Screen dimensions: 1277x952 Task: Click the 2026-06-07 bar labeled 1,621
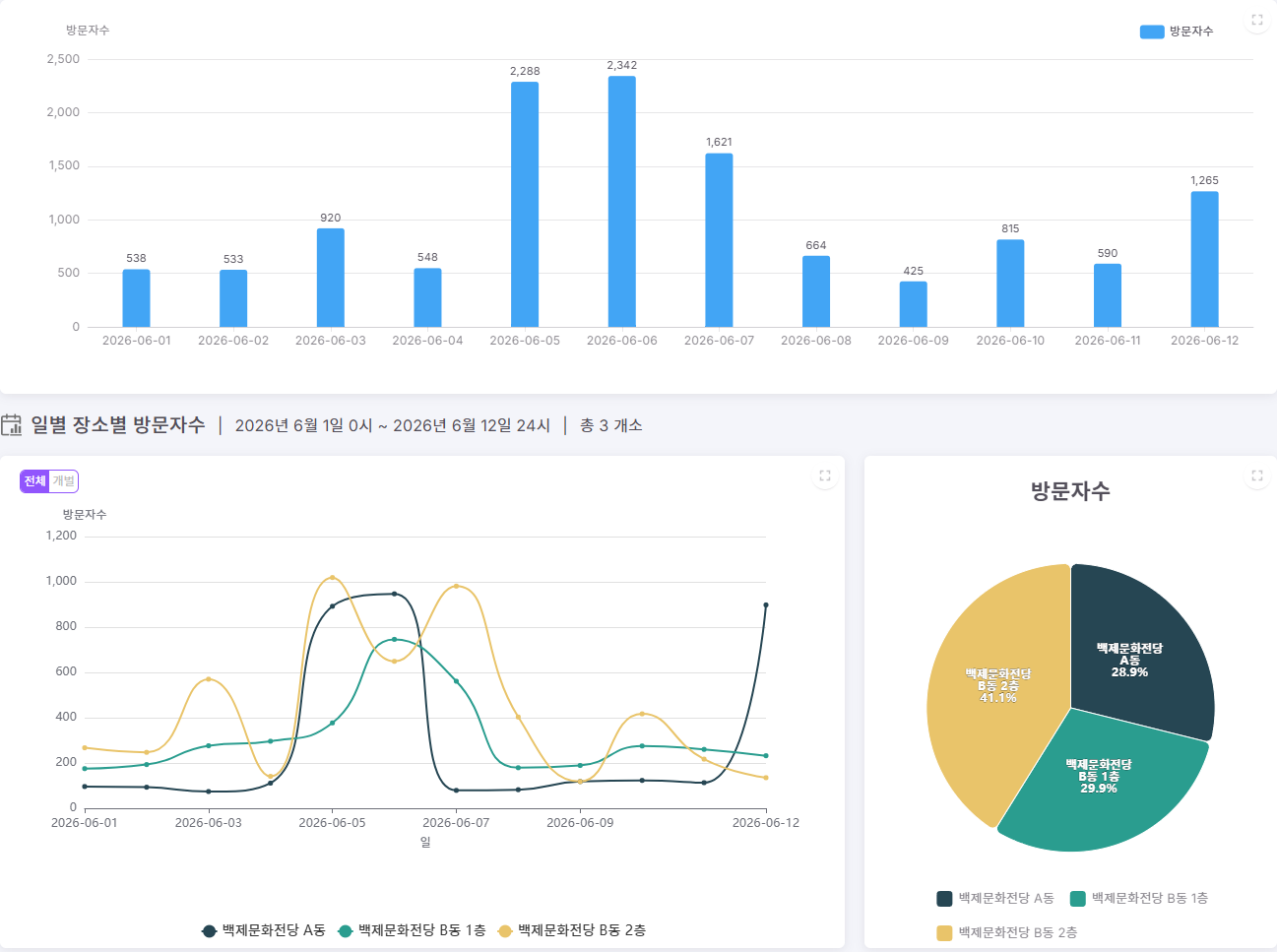click(719, 240)
